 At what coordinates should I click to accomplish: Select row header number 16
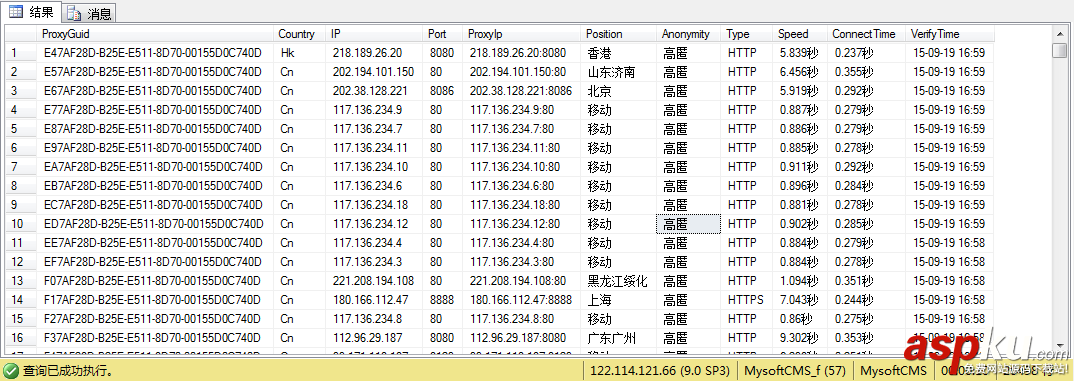(21, 338)
